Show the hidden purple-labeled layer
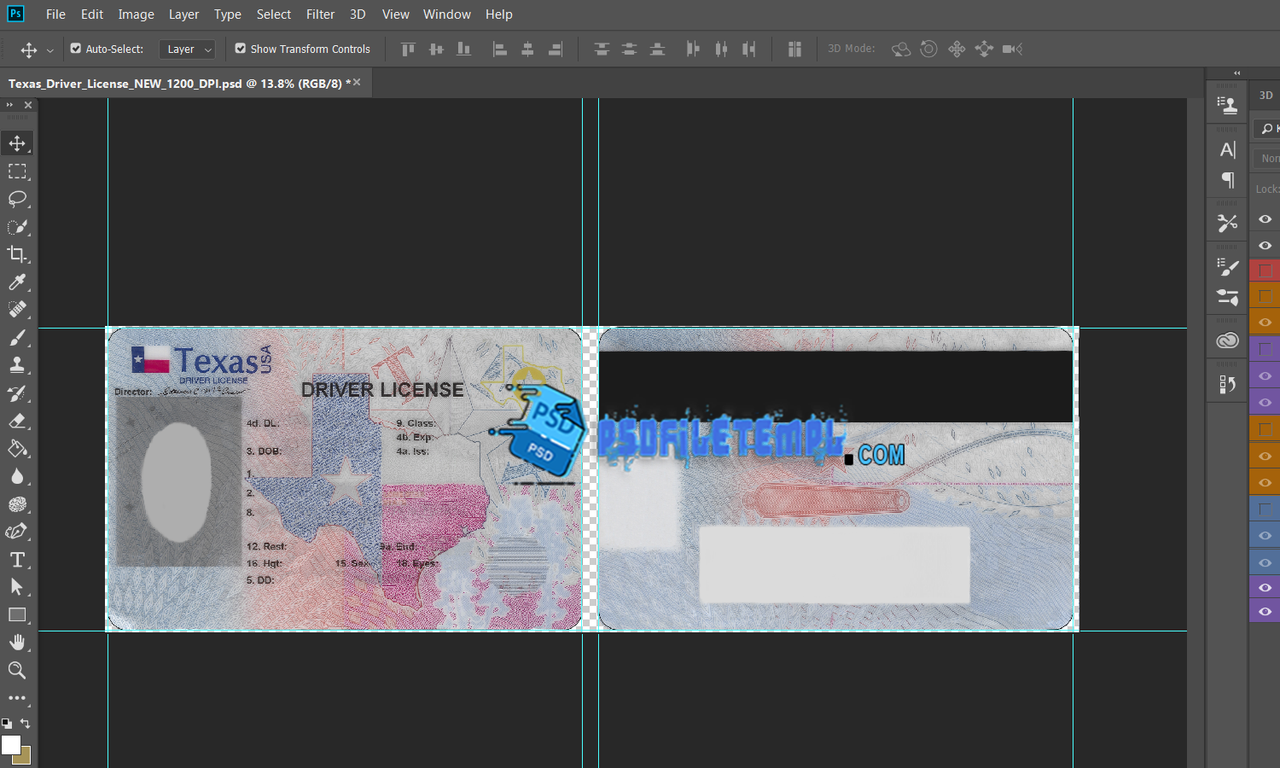This screenshot has height=768, width=1280. tap(1265, 349)
